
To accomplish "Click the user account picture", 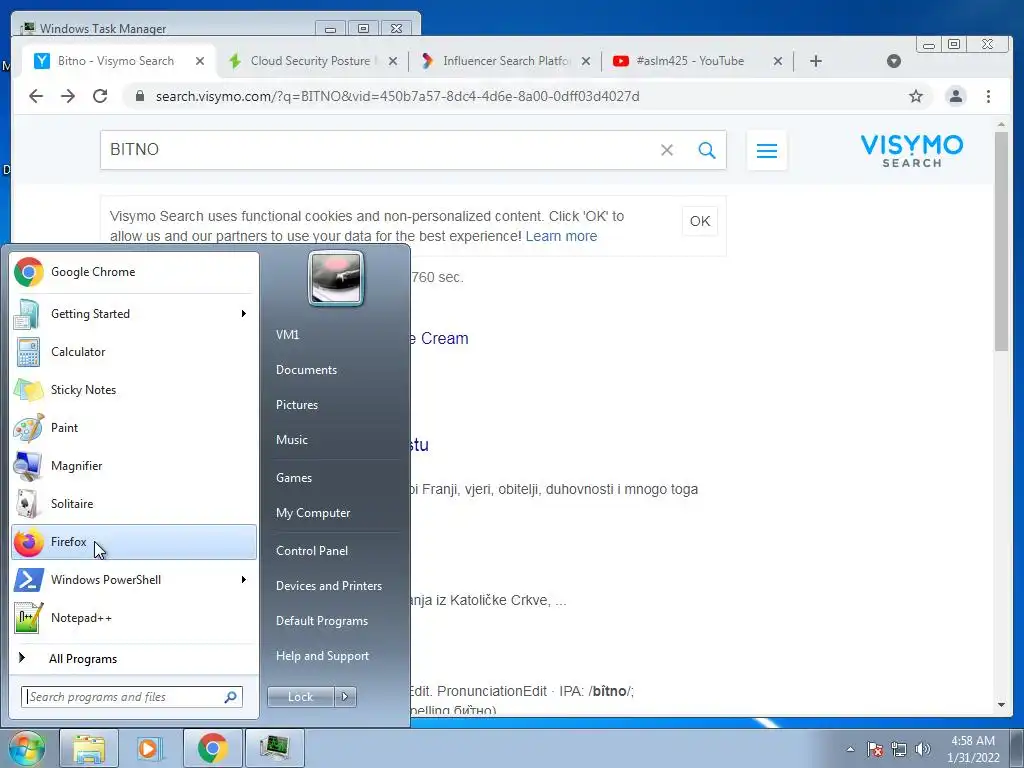I will (x=336, y=279).
